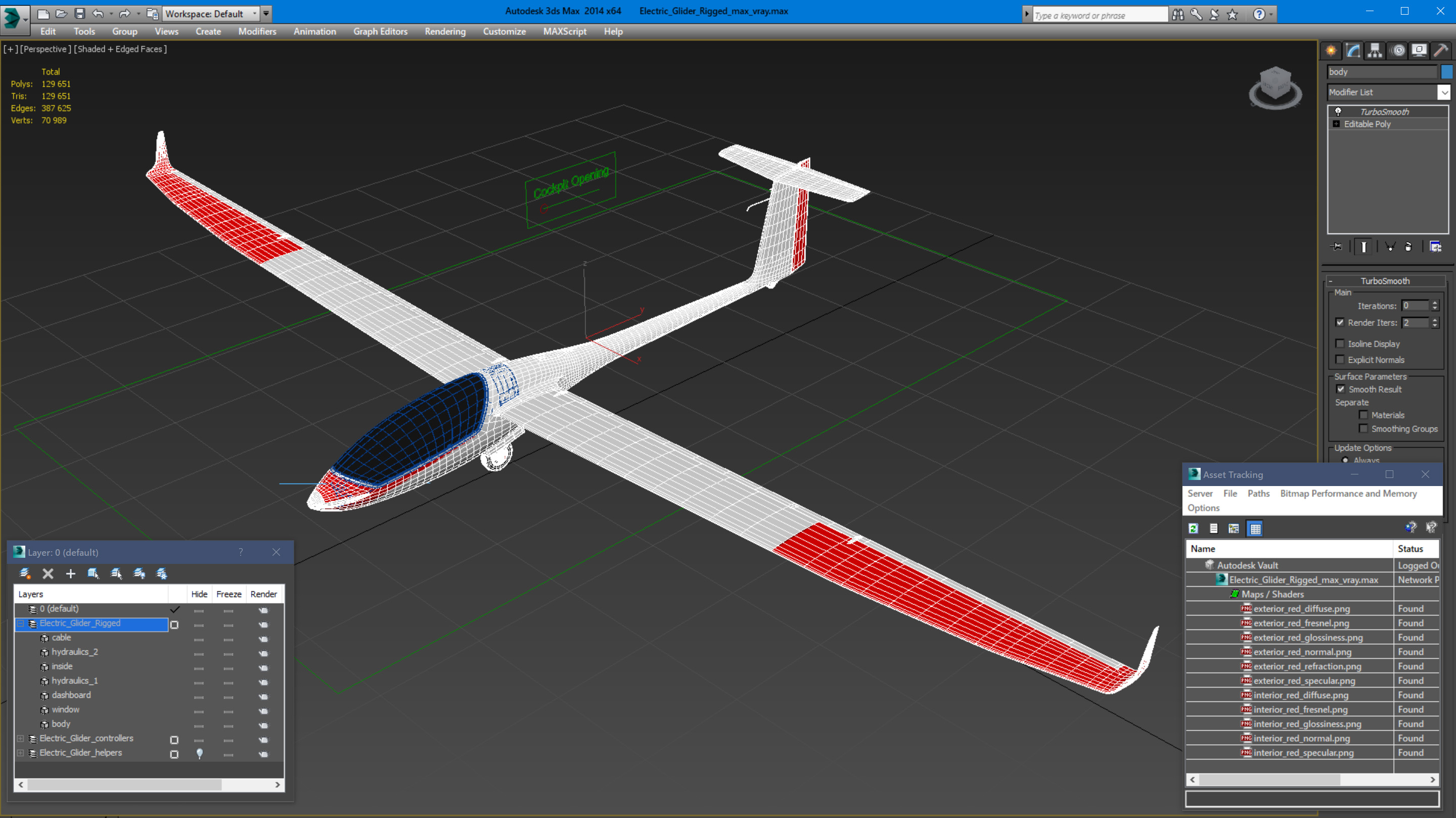This screenshot has height=818, width=1456.
Task: Enable Isoline Display checkbox
Action: [x=1340, y=344]
